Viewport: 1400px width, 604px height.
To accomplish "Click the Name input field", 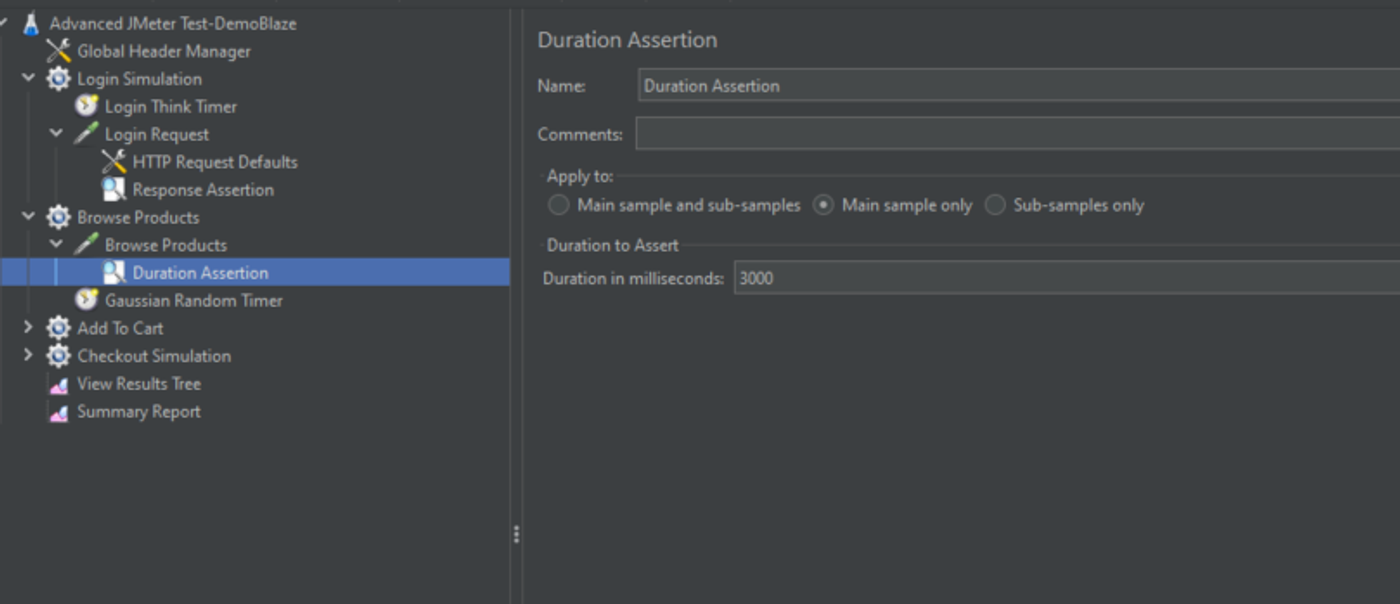I will [1019, 86].
